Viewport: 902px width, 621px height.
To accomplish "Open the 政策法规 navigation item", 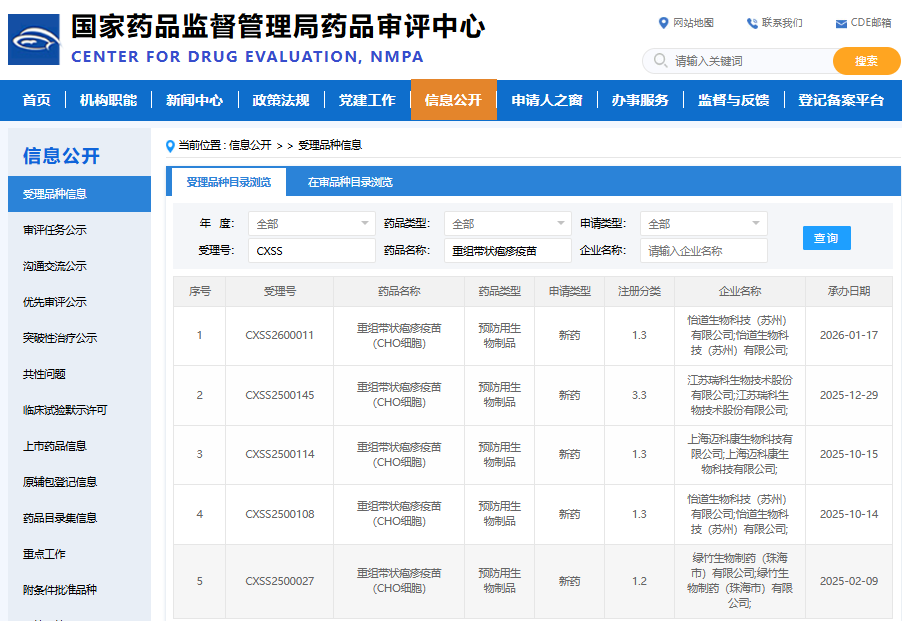I will [x=281, y=100].
